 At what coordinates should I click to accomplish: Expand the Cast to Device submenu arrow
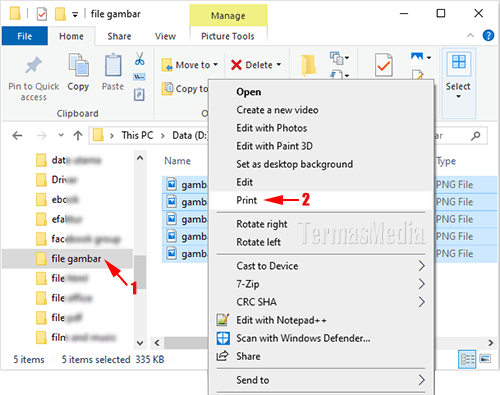click(422, 266)
